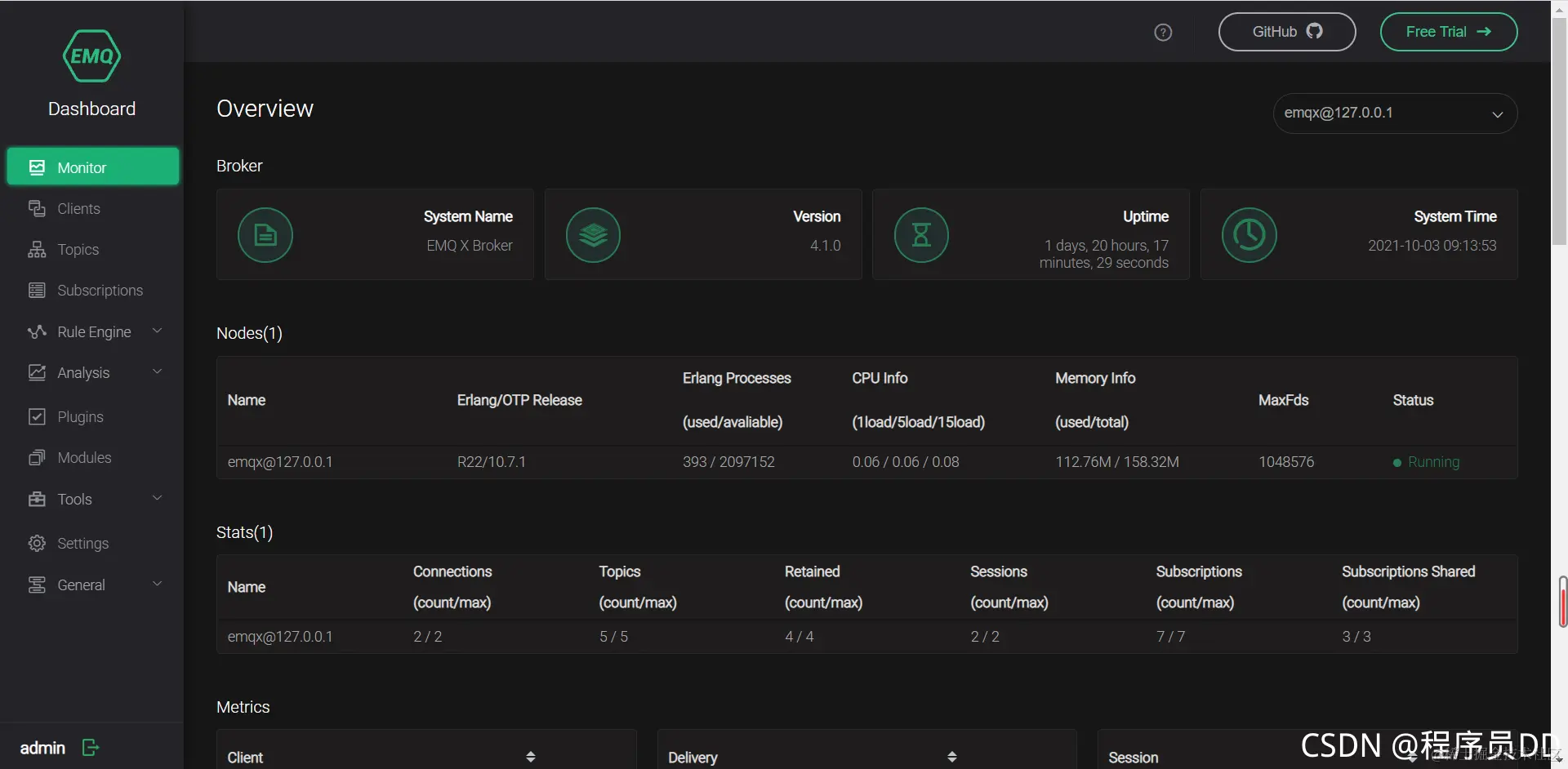Click the 2 / 2 Connections value

(x=428, y=637)
